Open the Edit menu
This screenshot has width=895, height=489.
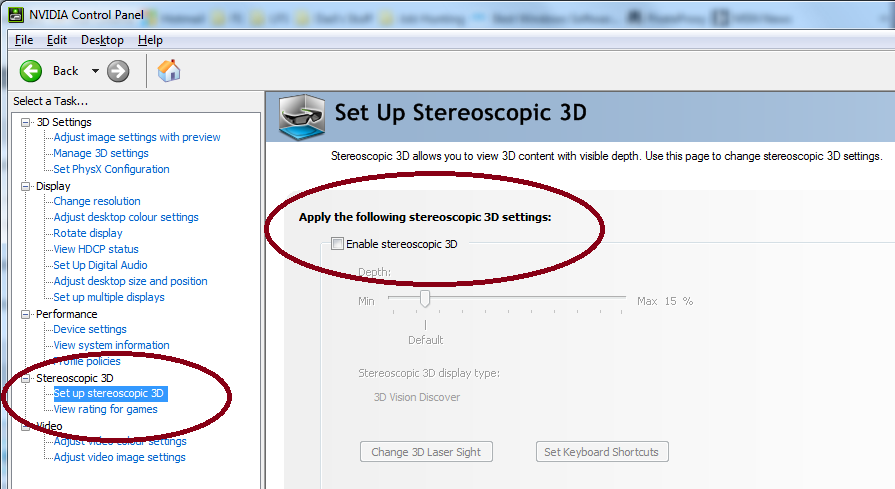click(57, 40)
